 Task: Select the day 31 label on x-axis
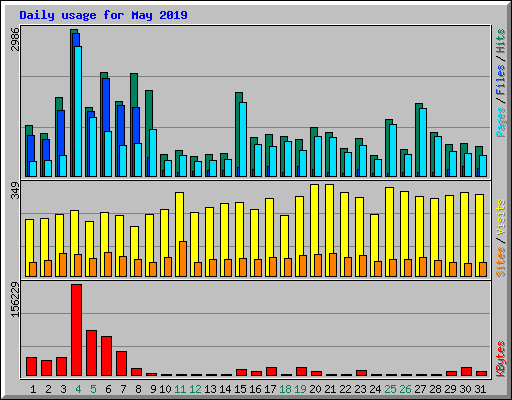click(x=480, y=389)
